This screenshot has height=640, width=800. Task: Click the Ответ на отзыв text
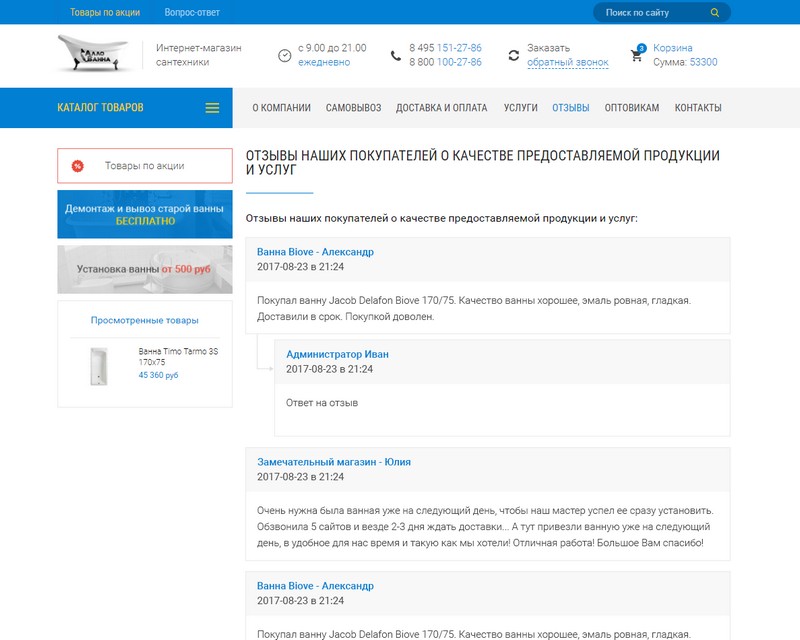322,403
